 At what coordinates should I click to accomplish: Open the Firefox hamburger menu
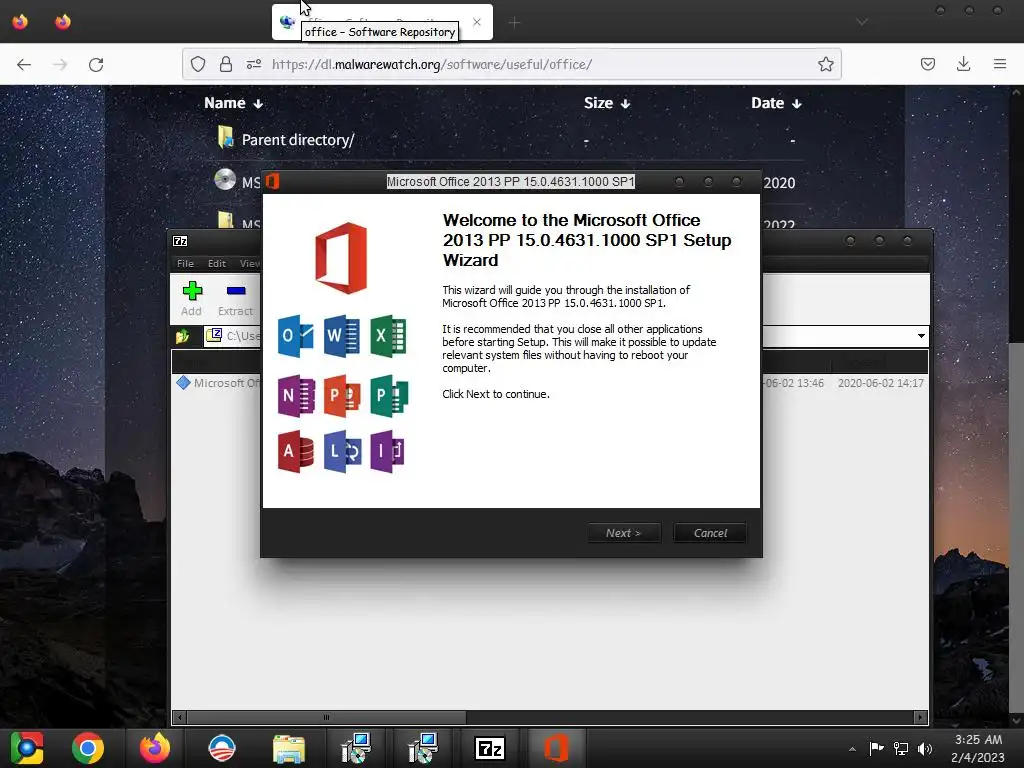1000,64
